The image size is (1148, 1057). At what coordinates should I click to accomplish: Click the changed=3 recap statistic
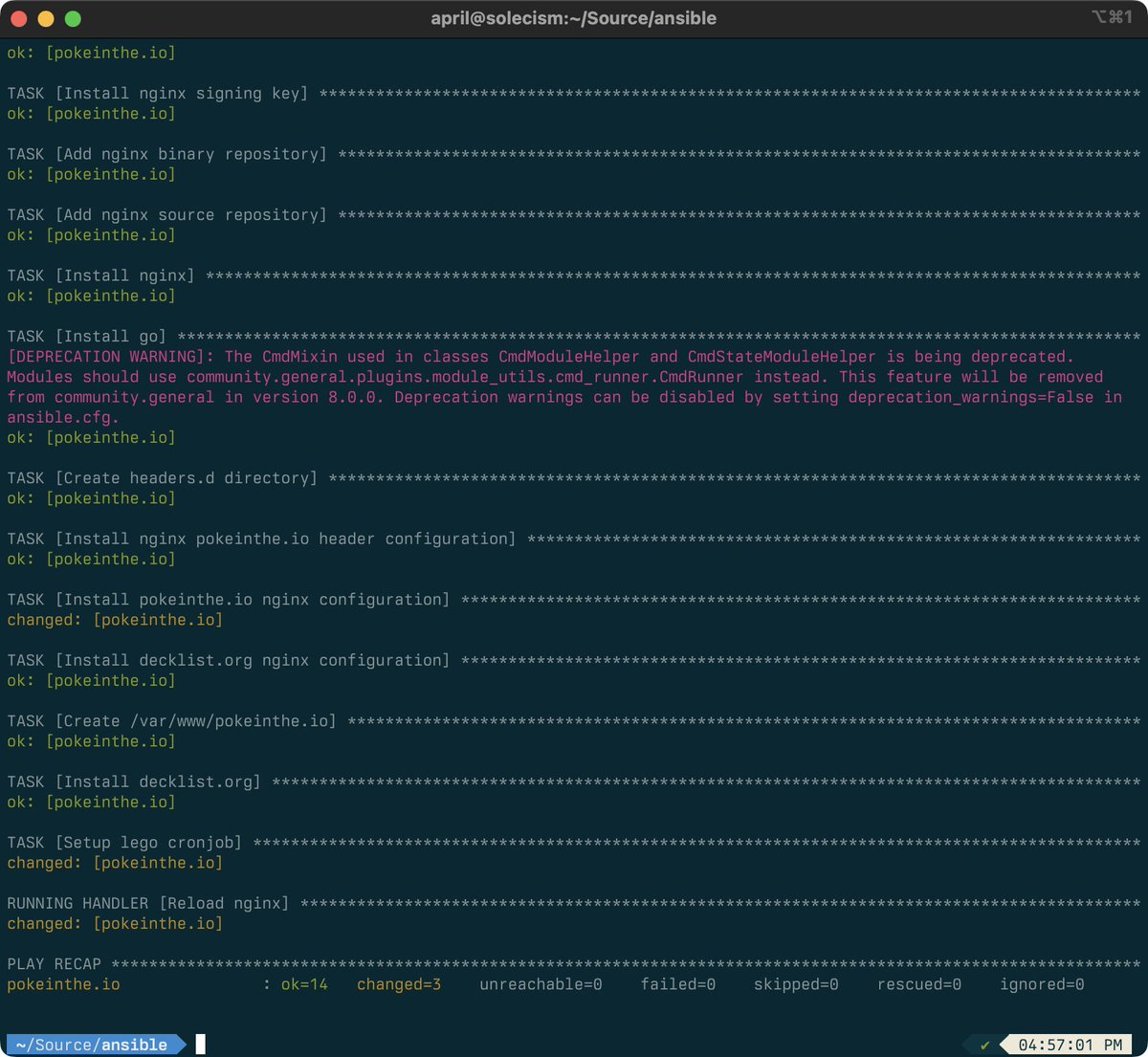click(x=398, y=983)
